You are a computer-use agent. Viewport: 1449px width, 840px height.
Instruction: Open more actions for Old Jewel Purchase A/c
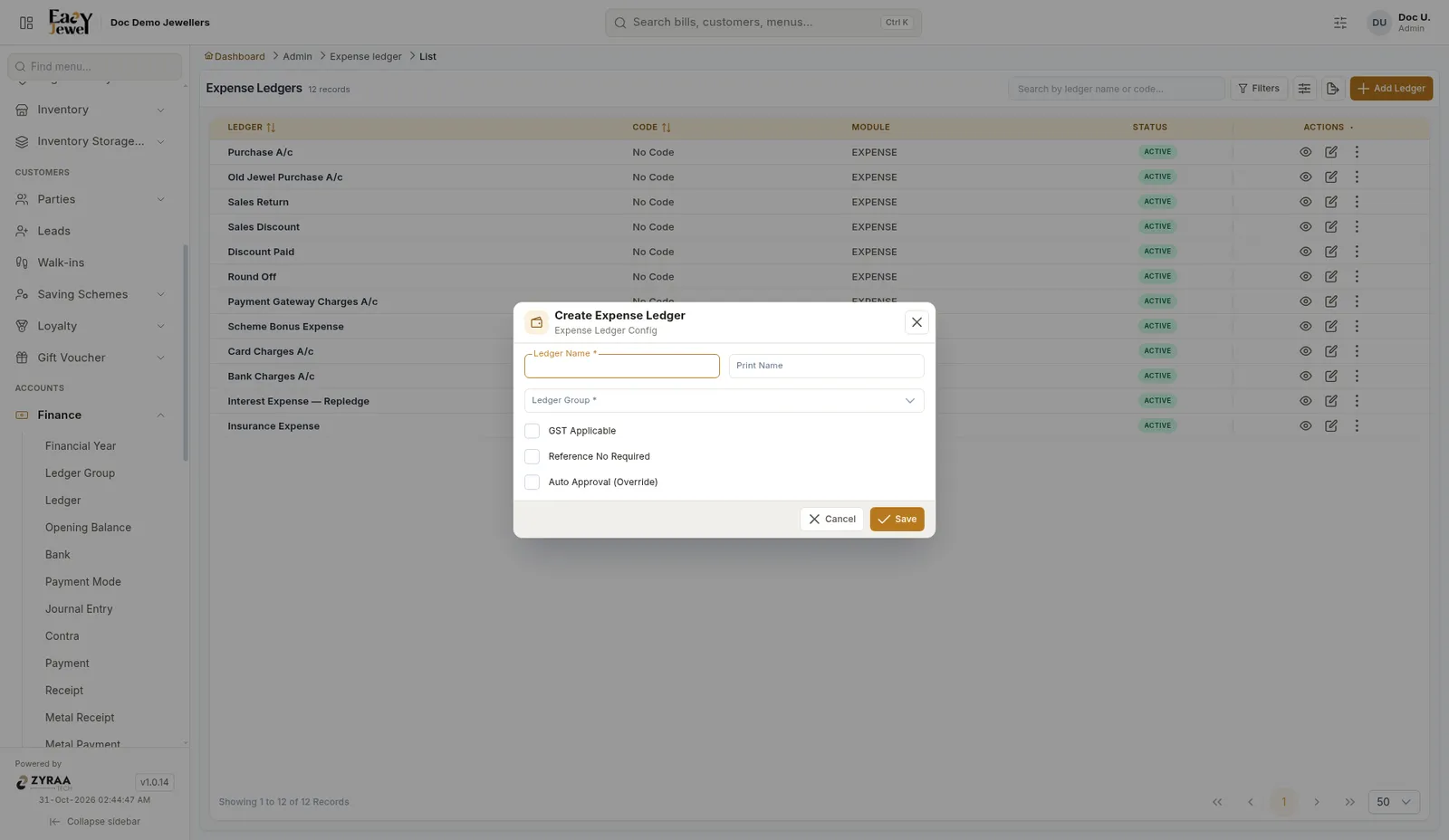(x=1357, y=177)
